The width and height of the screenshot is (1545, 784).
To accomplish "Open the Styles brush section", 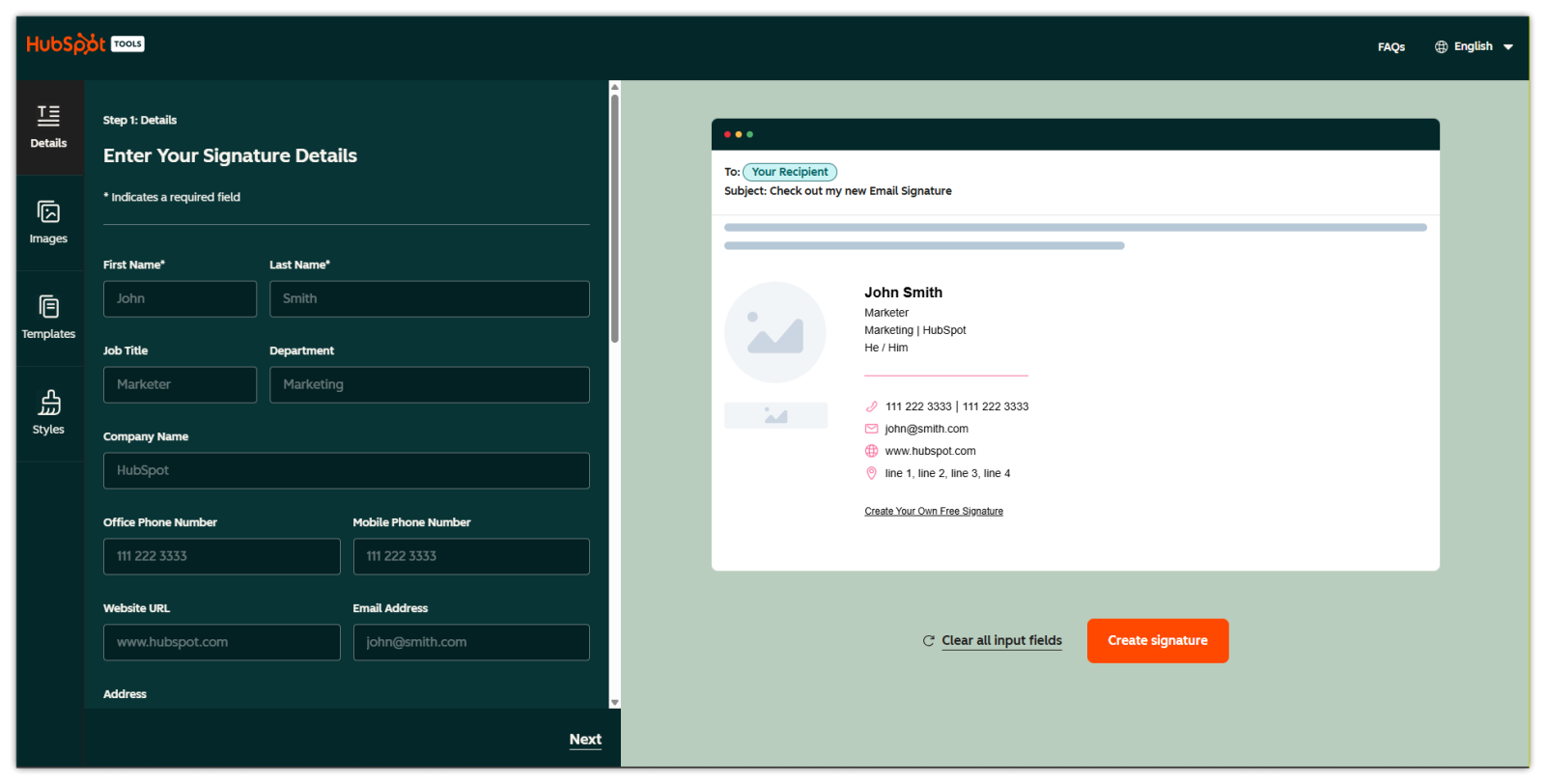I will coord(48,413).
